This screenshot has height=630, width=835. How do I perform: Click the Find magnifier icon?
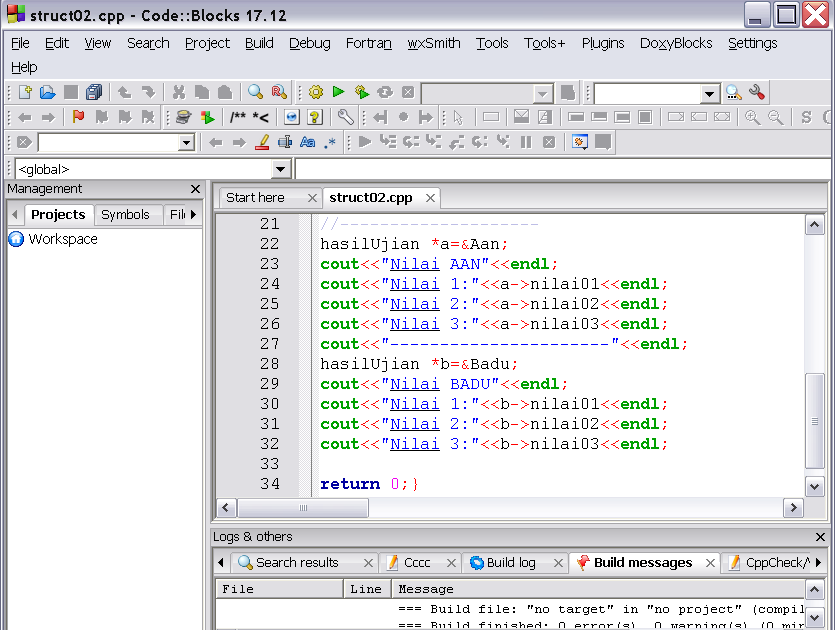(x=256, y=92)
